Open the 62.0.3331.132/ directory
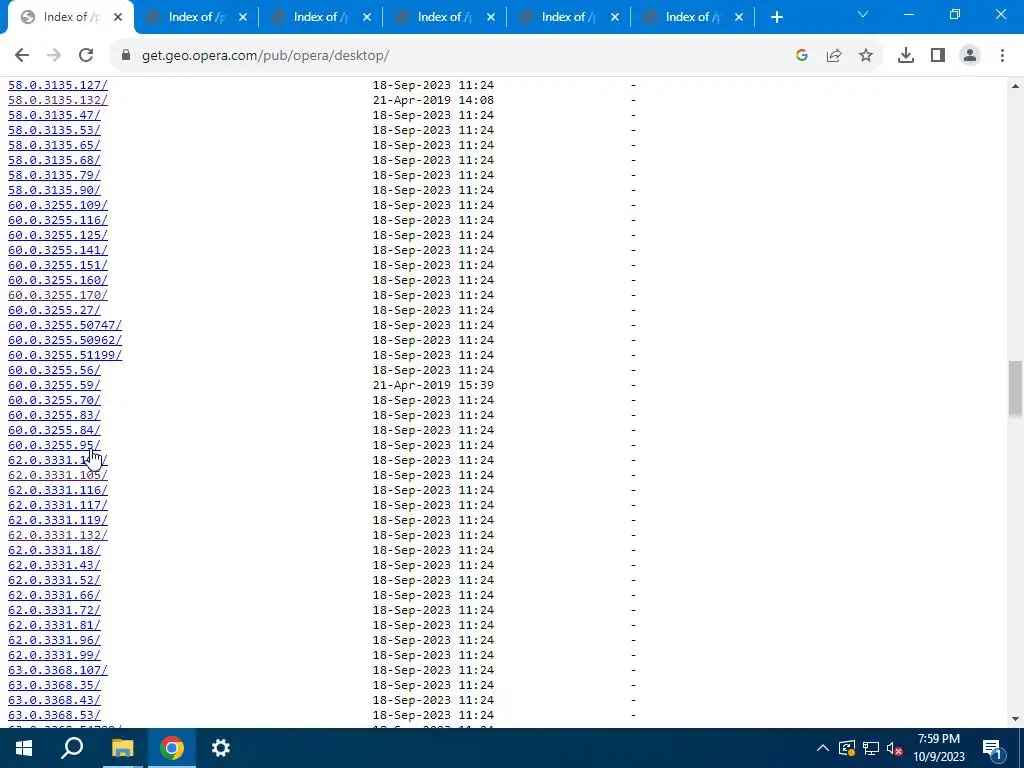The image size is (1024, 768). pos(57,536)
